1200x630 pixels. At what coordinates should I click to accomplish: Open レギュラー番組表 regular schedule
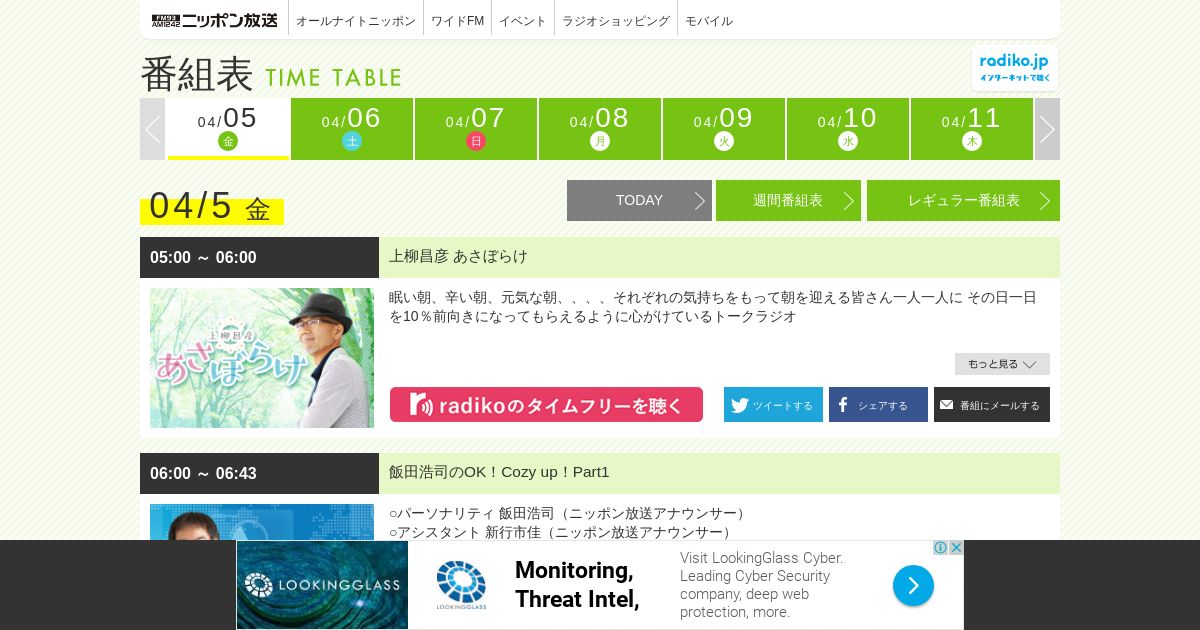pos(963,200)
